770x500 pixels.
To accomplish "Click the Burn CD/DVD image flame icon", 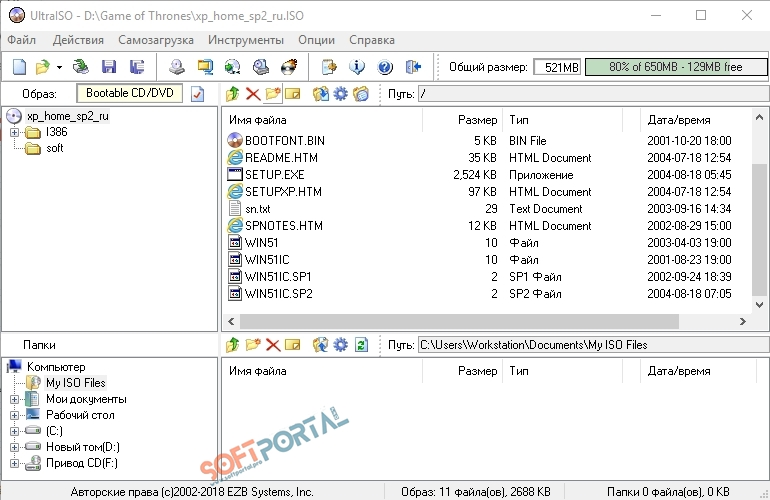I will pyautogui.click(x=289, y=67).
